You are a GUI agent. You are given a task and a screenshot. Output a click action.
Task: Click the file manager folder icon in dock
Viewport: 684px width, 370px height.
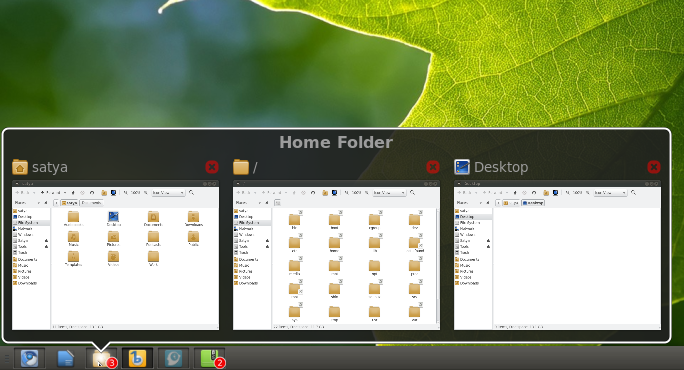(x=101, y=359)
